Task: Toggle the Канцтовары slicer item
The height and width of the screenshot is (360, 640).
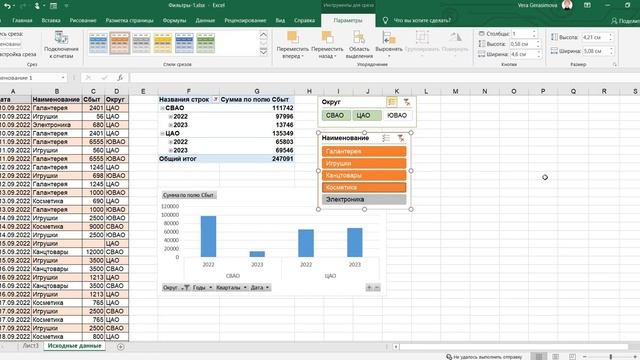Action: tap(364, 176)
